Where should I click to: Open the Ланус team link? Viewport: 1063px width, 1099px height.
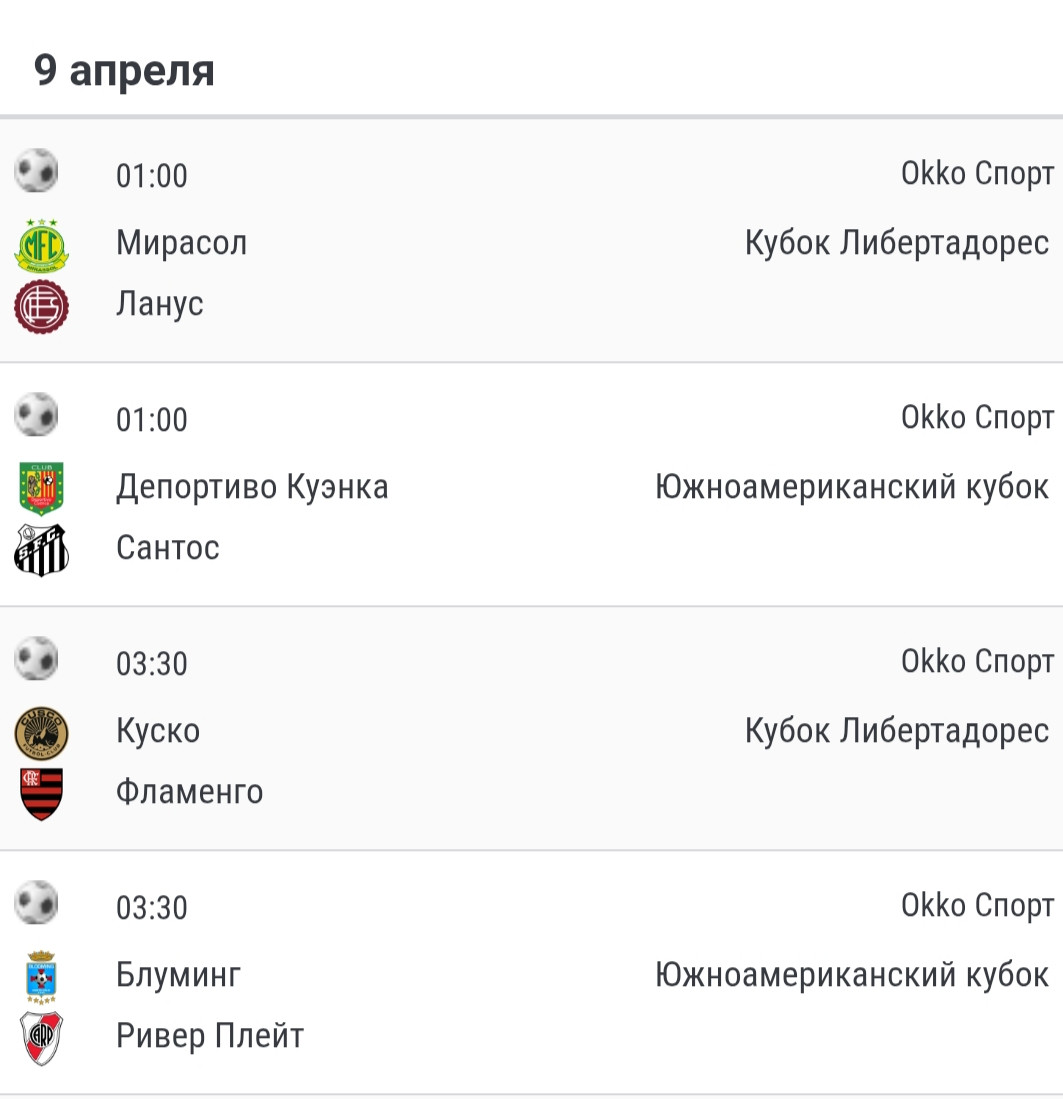pyautogui.click(x=160, y=303)
